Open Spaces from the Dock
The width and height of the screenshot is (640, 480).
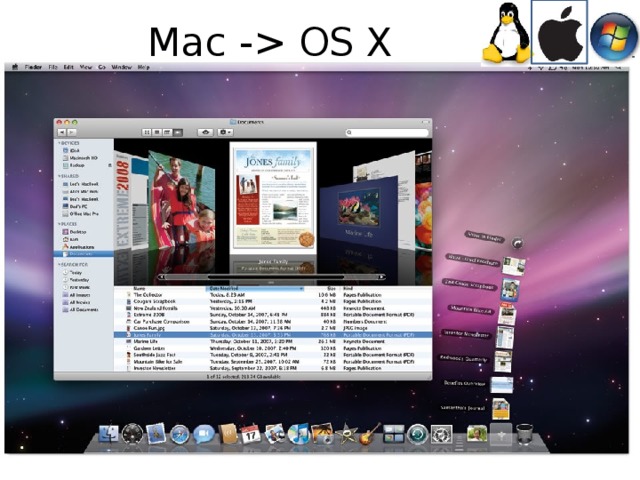pos(394,434)
